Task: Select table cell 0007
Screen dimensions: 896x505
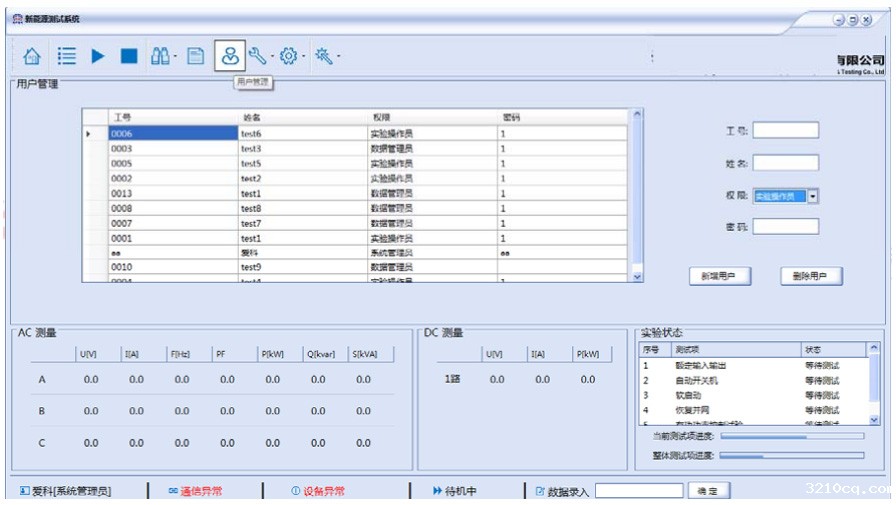Action: coord(173,223)
